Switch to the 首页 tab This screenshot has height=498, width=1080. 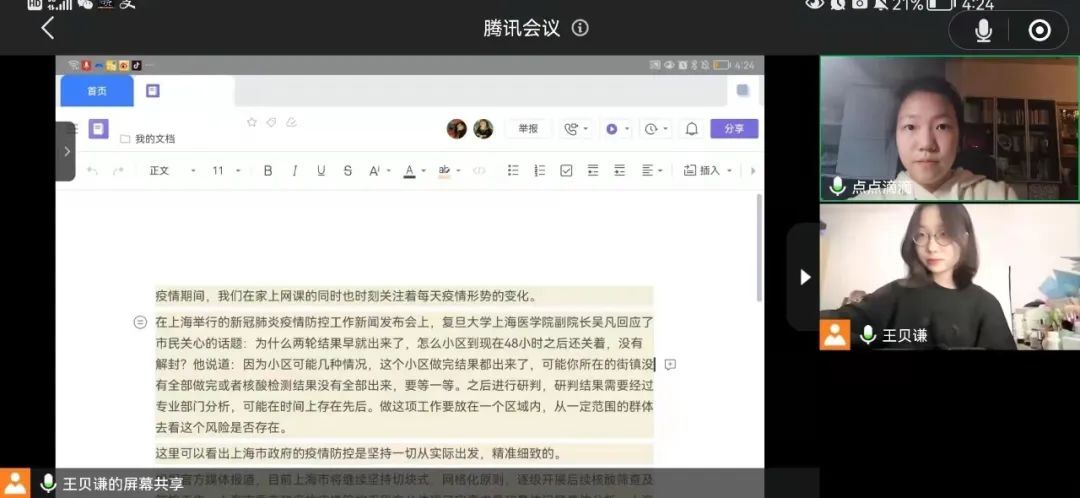pos(97,91)
